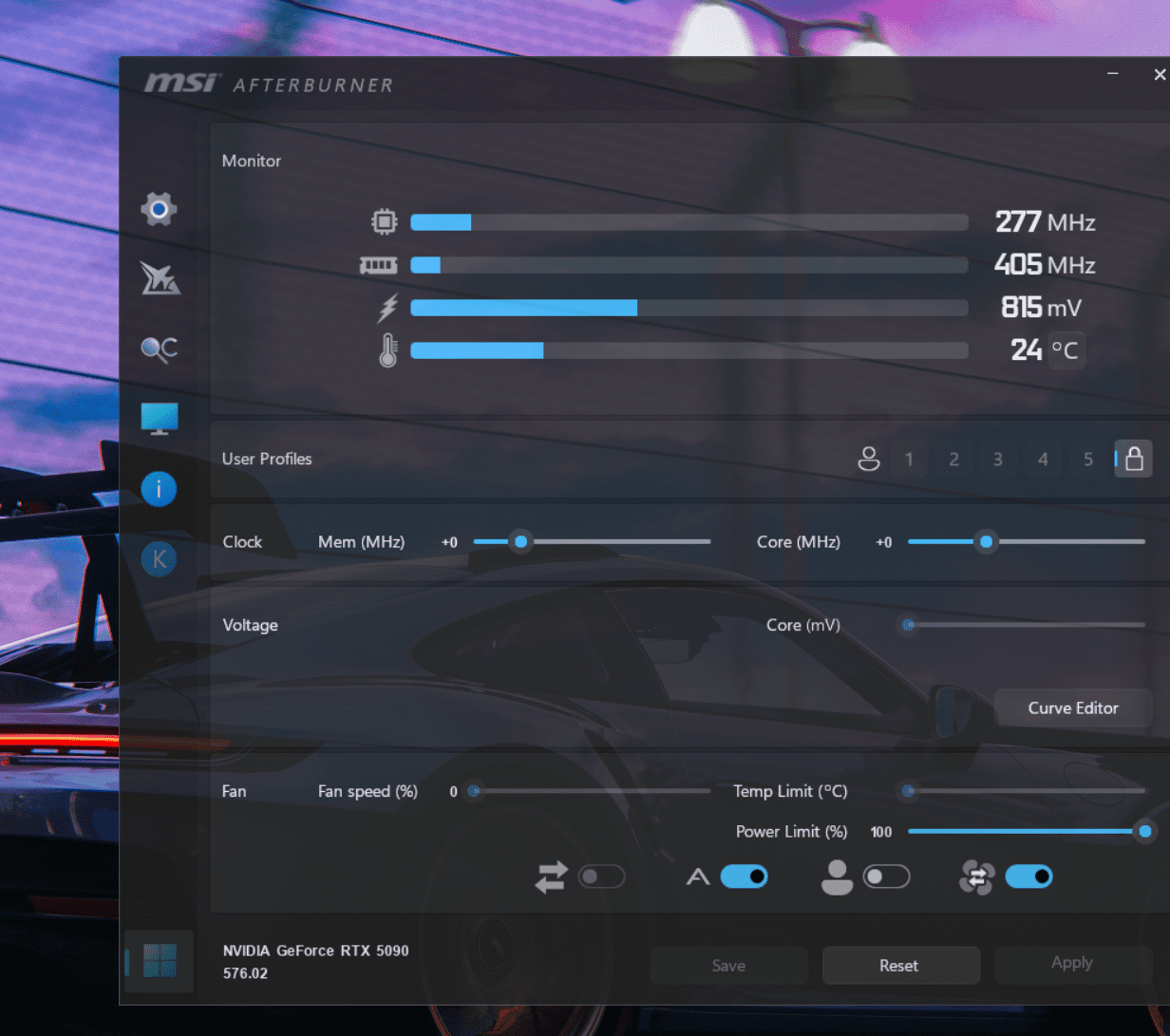Toggle the profile lock icon

click(1133, 459)
